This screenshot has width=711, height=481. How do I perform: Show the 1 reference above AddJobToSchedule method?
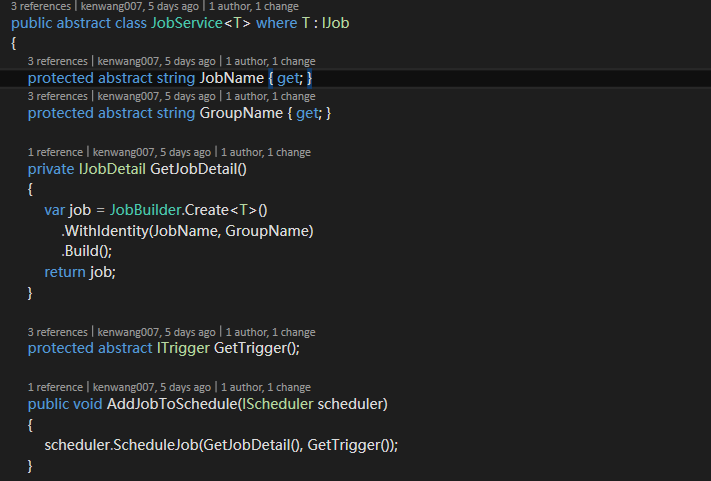[55, 387]
